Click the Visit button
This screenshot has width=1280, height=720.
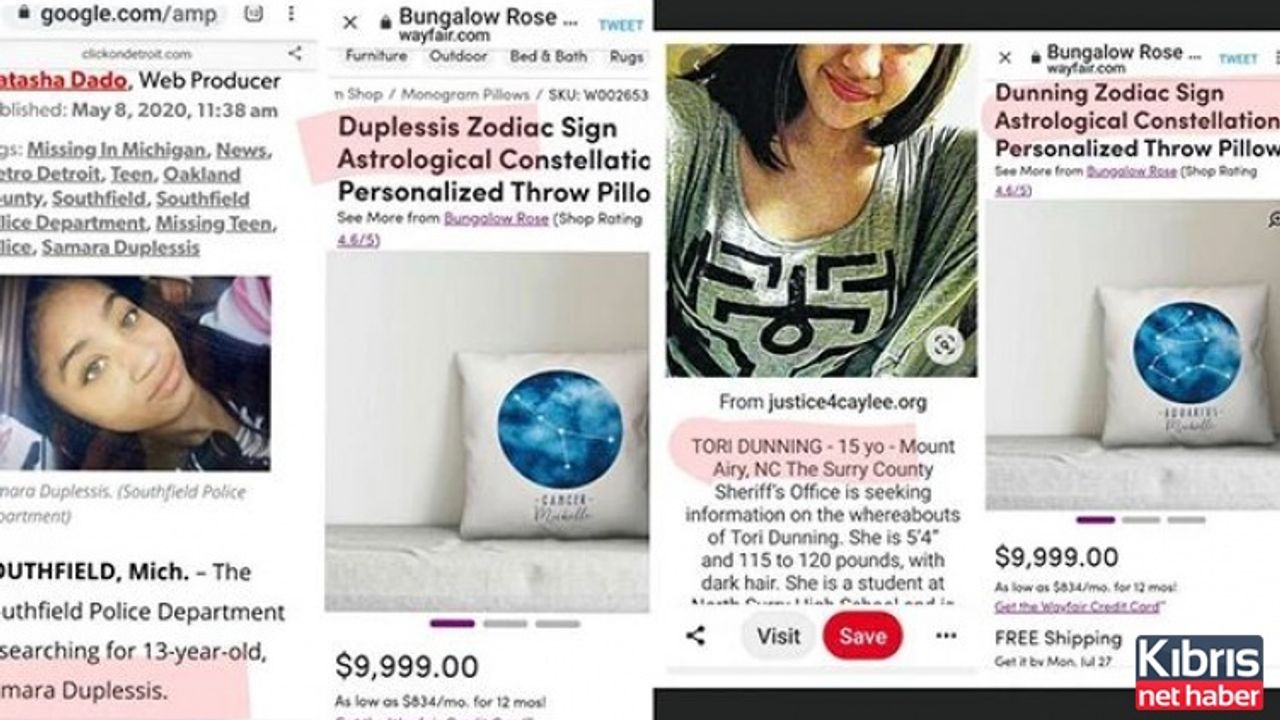(x=778, y=636)
